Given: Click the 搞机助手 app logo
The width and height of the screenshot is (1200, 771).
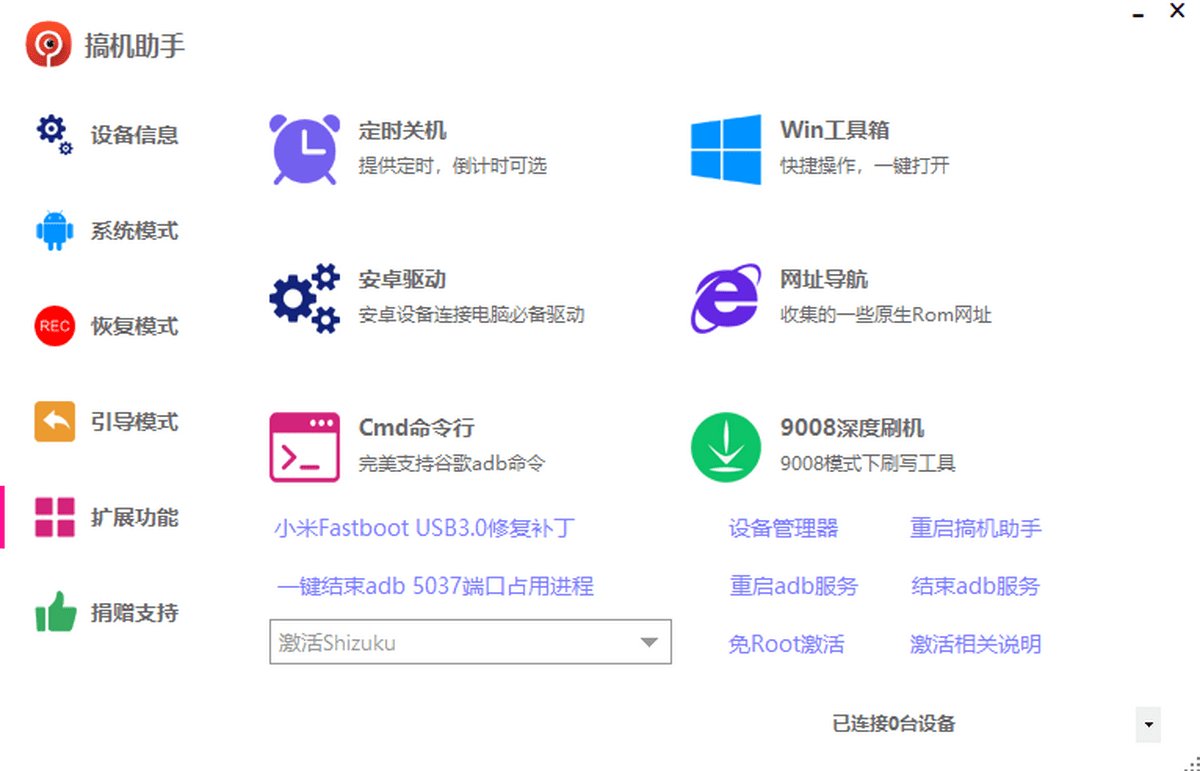Looking at the screenshot, I should click(x=42, y=44).
